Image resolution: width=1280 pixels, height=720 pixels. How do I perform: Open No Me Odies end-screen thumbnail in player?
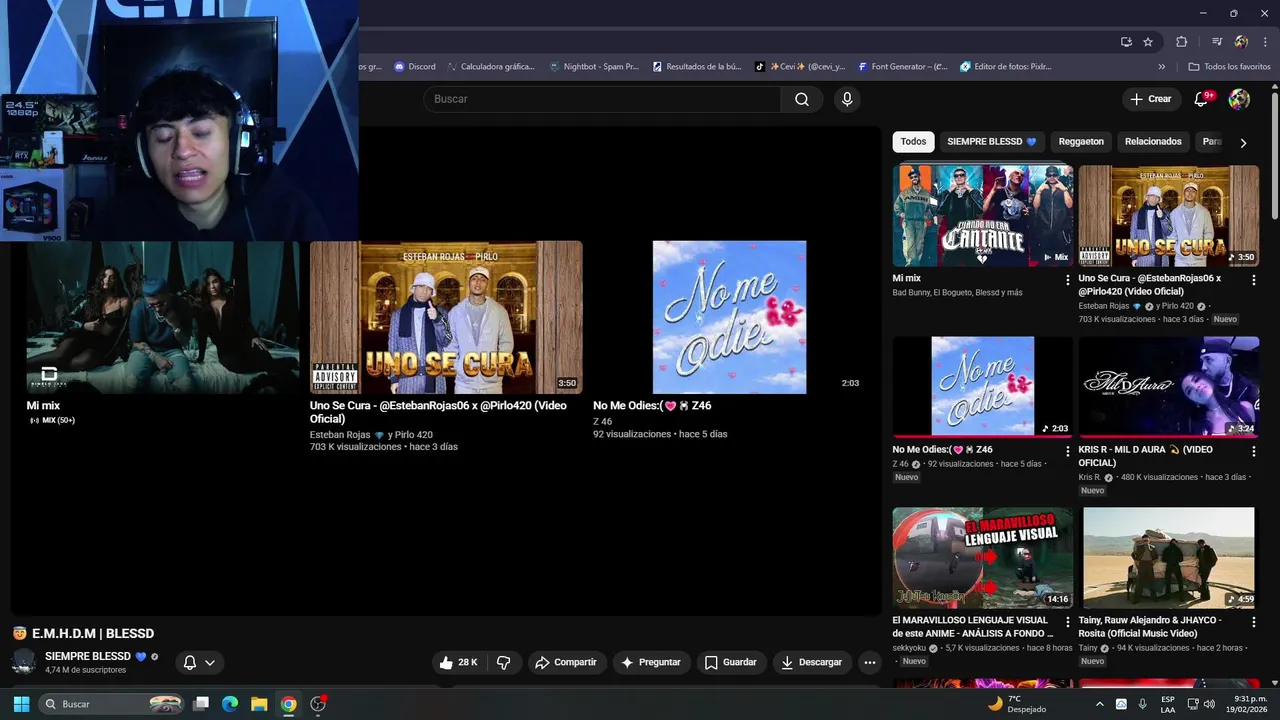[729, 317]
